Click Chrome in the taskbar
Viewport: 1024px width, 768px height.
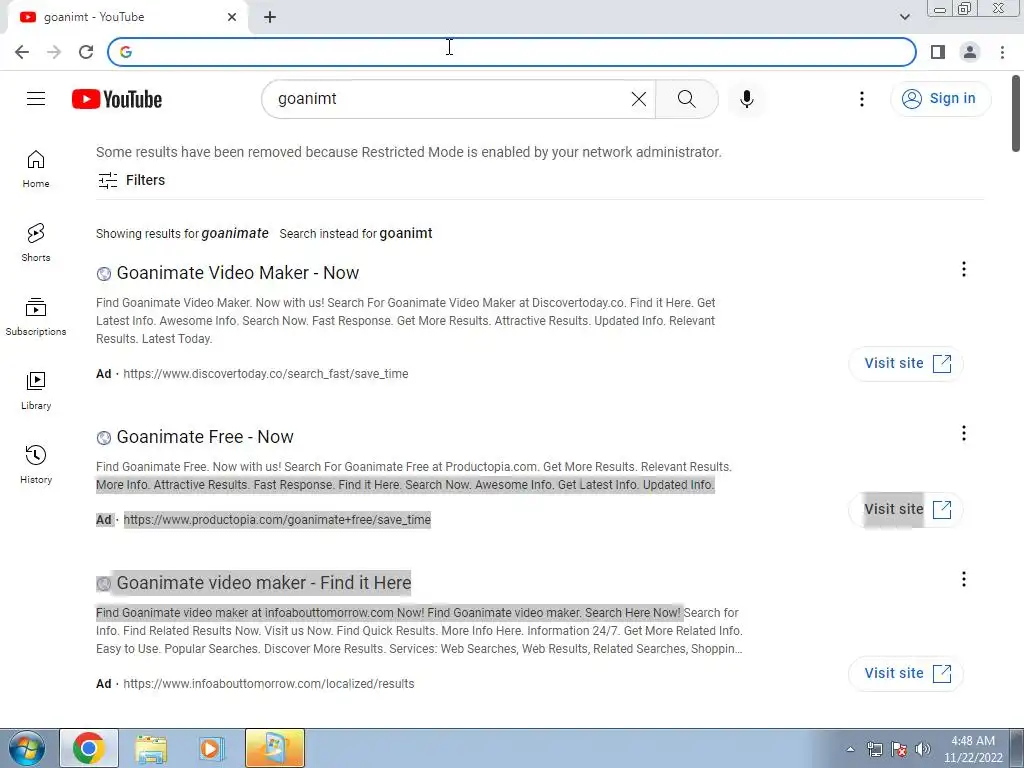point(89,748)
